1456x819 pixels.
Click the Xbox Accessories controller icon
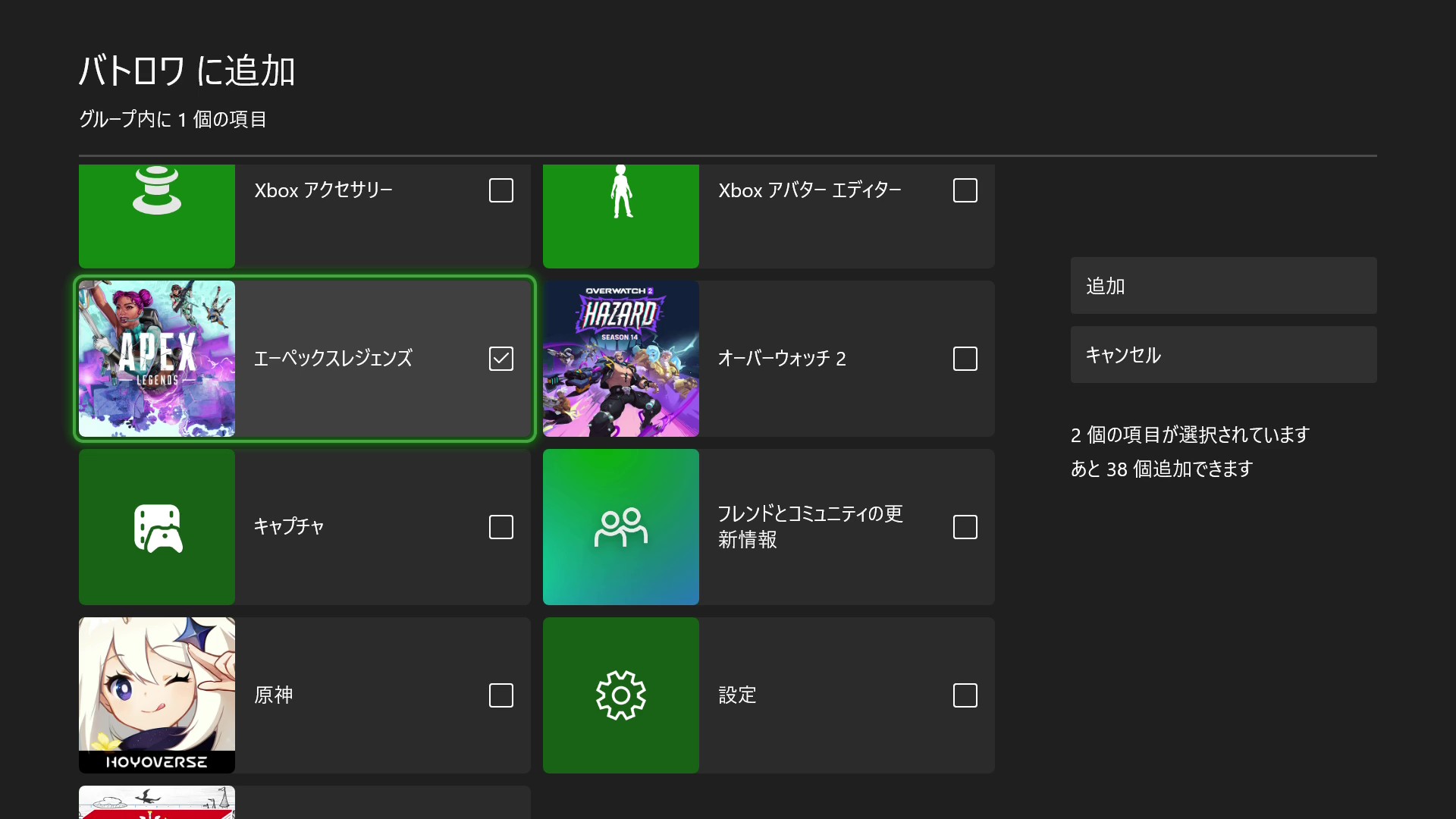pos(157,191)
